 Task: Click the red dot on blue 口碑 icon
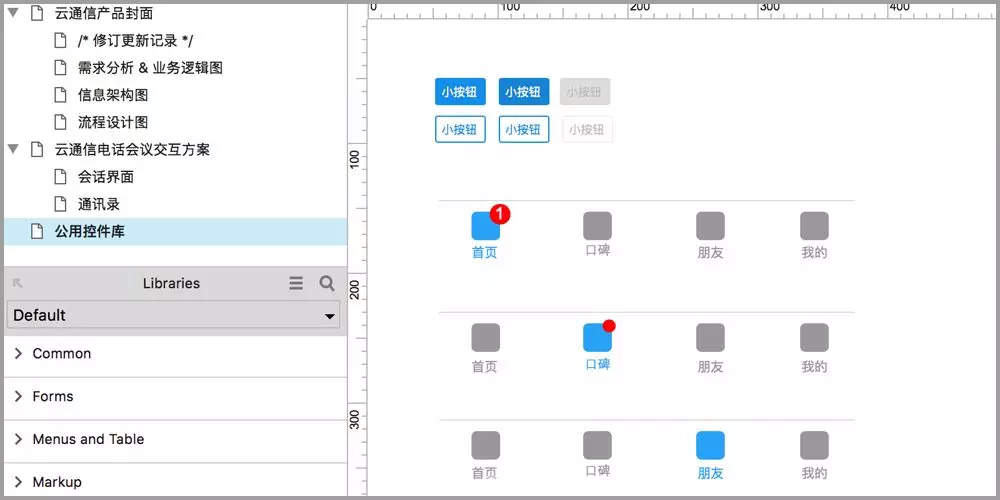point(609,326)
